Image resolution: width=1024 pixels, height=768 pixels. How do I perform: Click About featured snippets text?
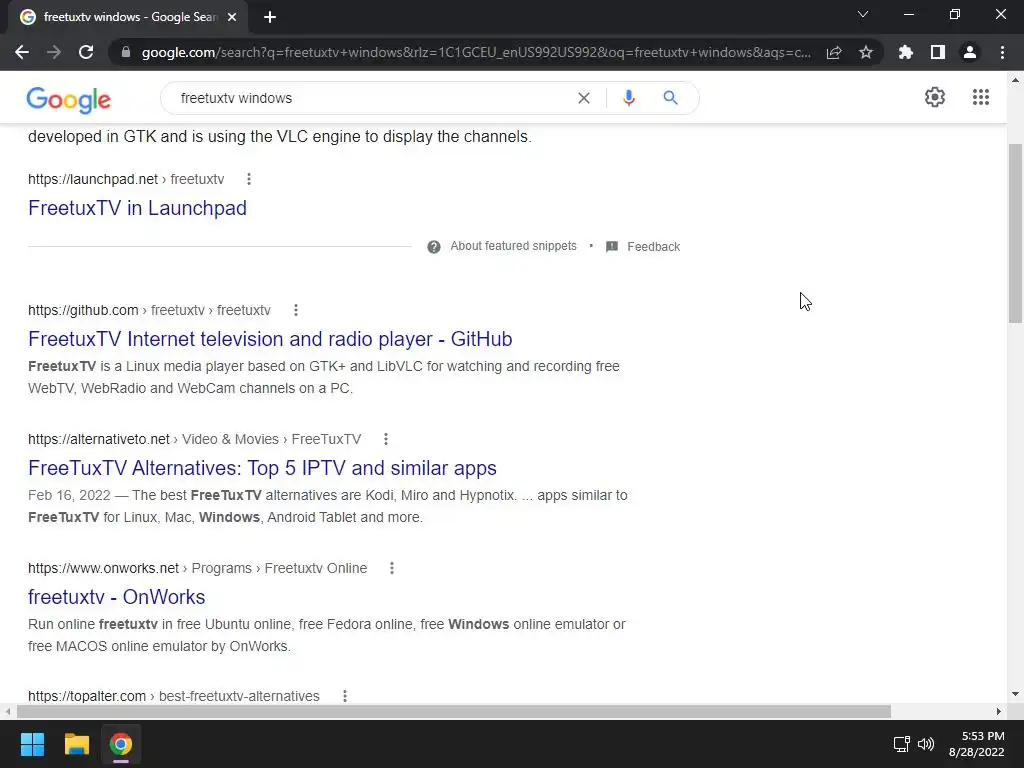[513, 246]
